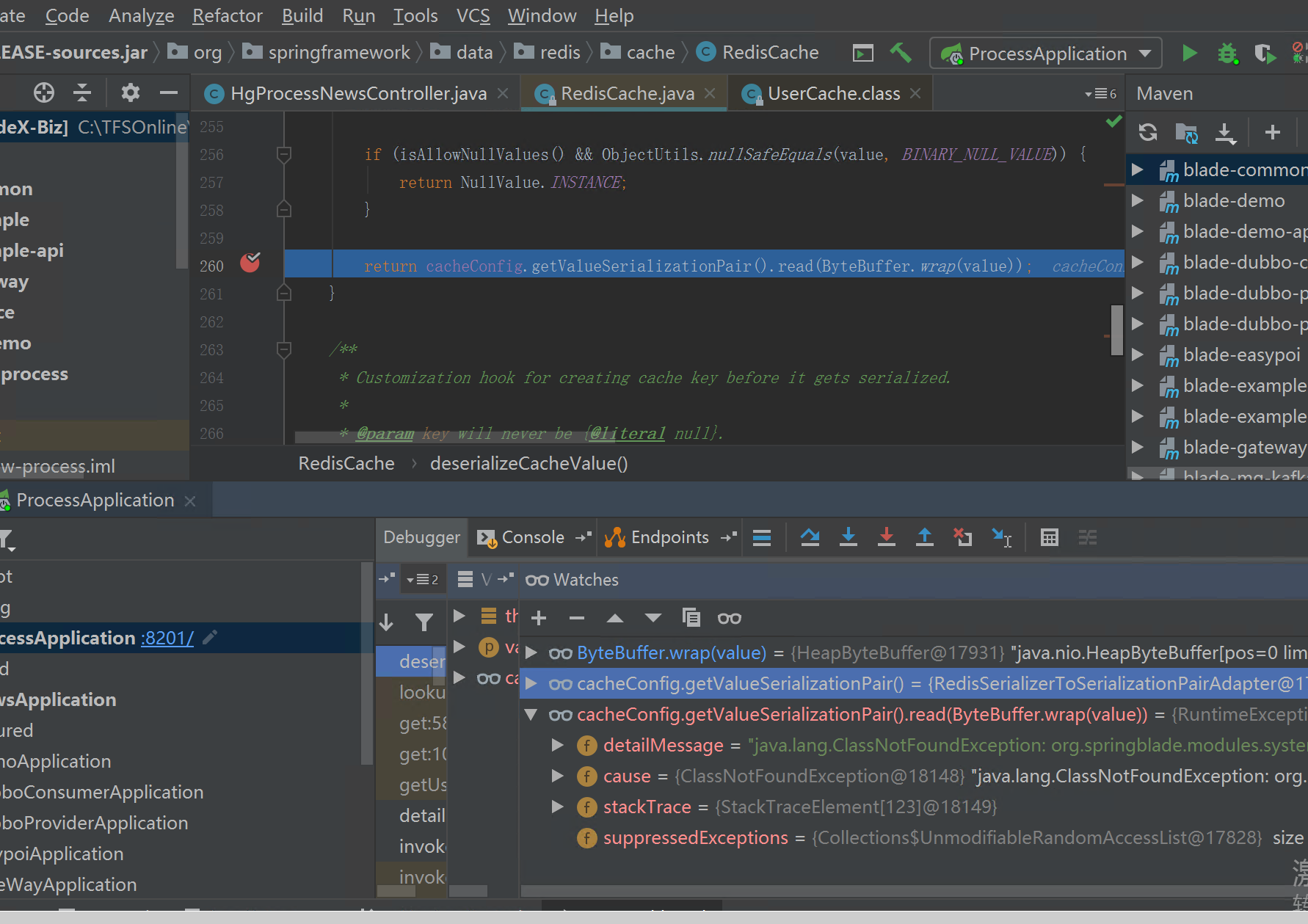This screenshot has width=1308, height=924.
Task: Click the editor vertical scrollbar thumb
Action: pyautogui.click(x=1117, y=329)
